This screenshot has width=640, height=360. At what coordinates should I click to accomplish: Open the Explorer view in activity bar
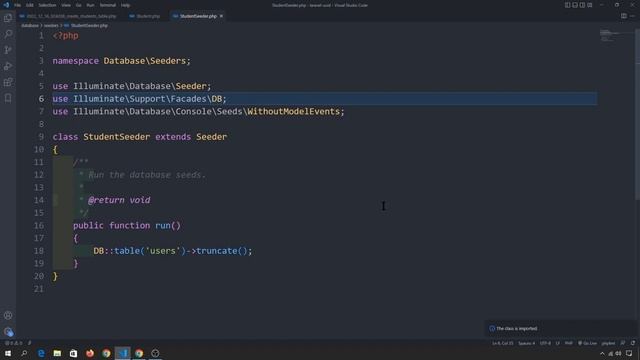coord(8,18)
